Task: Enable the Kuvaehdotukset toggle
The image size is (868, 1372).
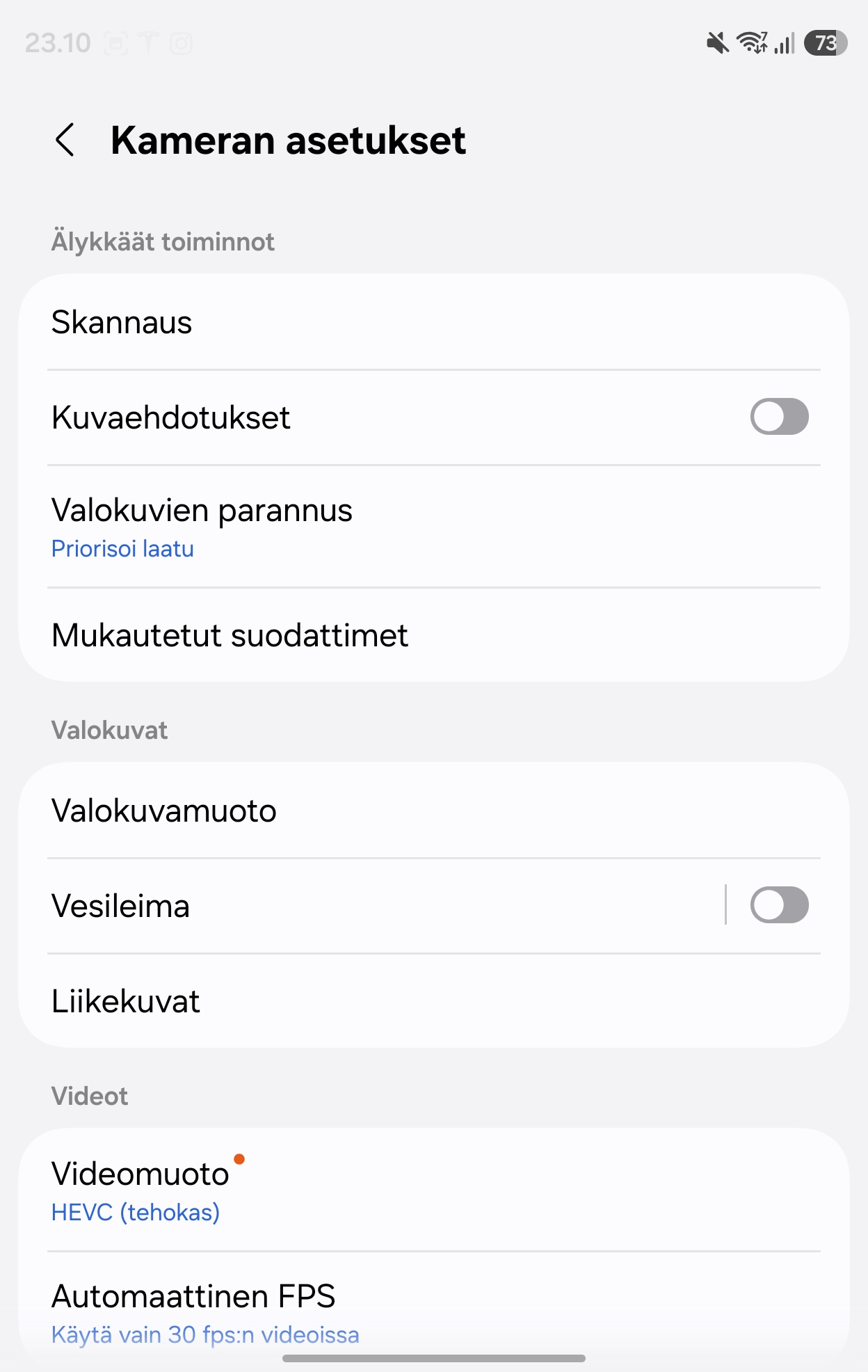Action: pos(779,417)
